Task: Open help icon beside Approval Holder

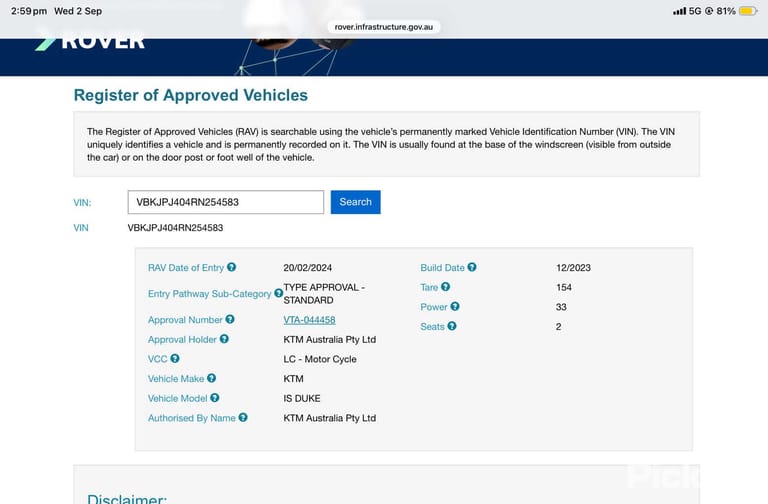Action: click(x=224, y=338)
